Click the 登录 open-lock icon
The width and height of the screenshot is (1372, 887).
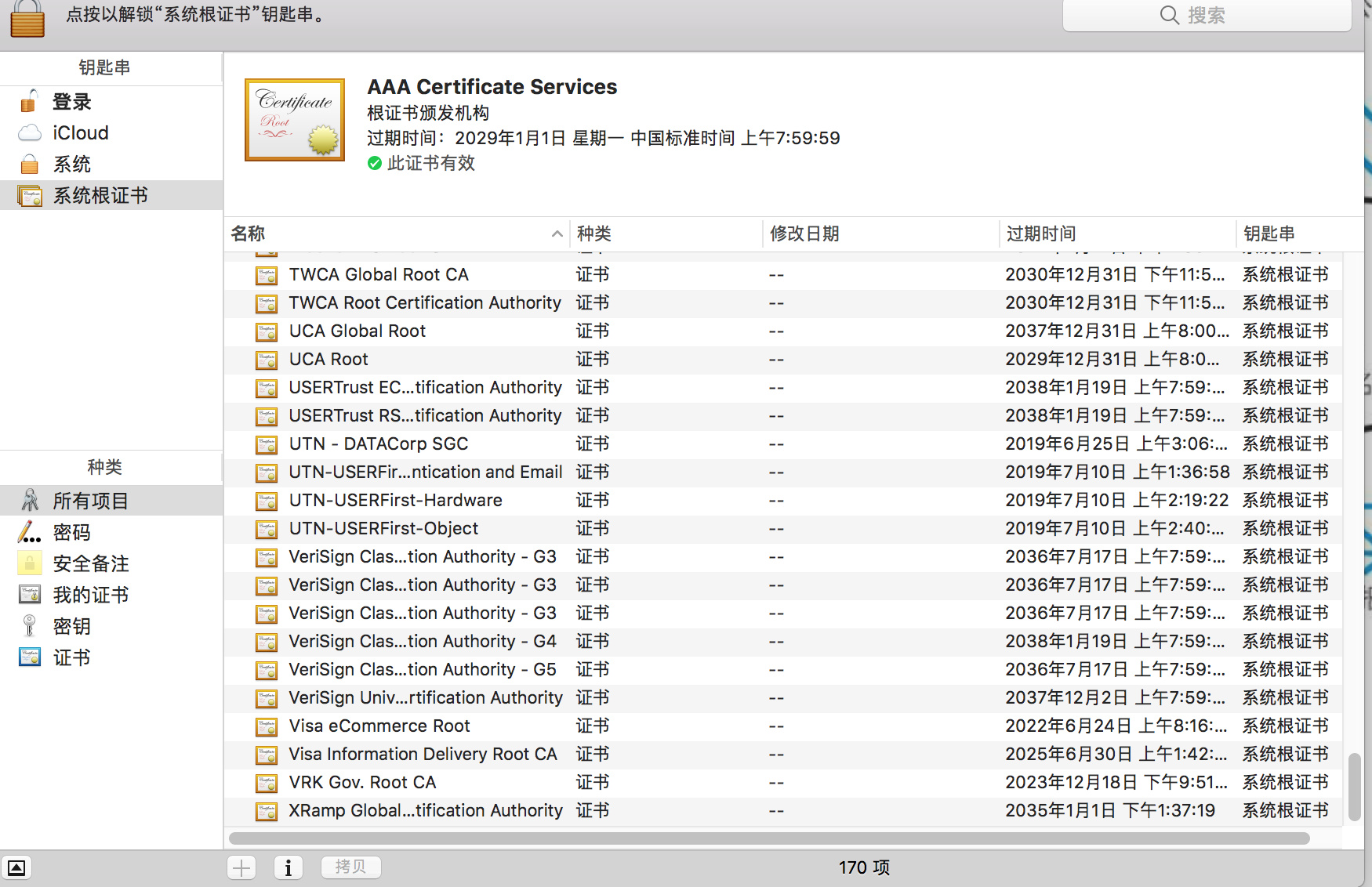pyautogui.click(x=29, y=101)
